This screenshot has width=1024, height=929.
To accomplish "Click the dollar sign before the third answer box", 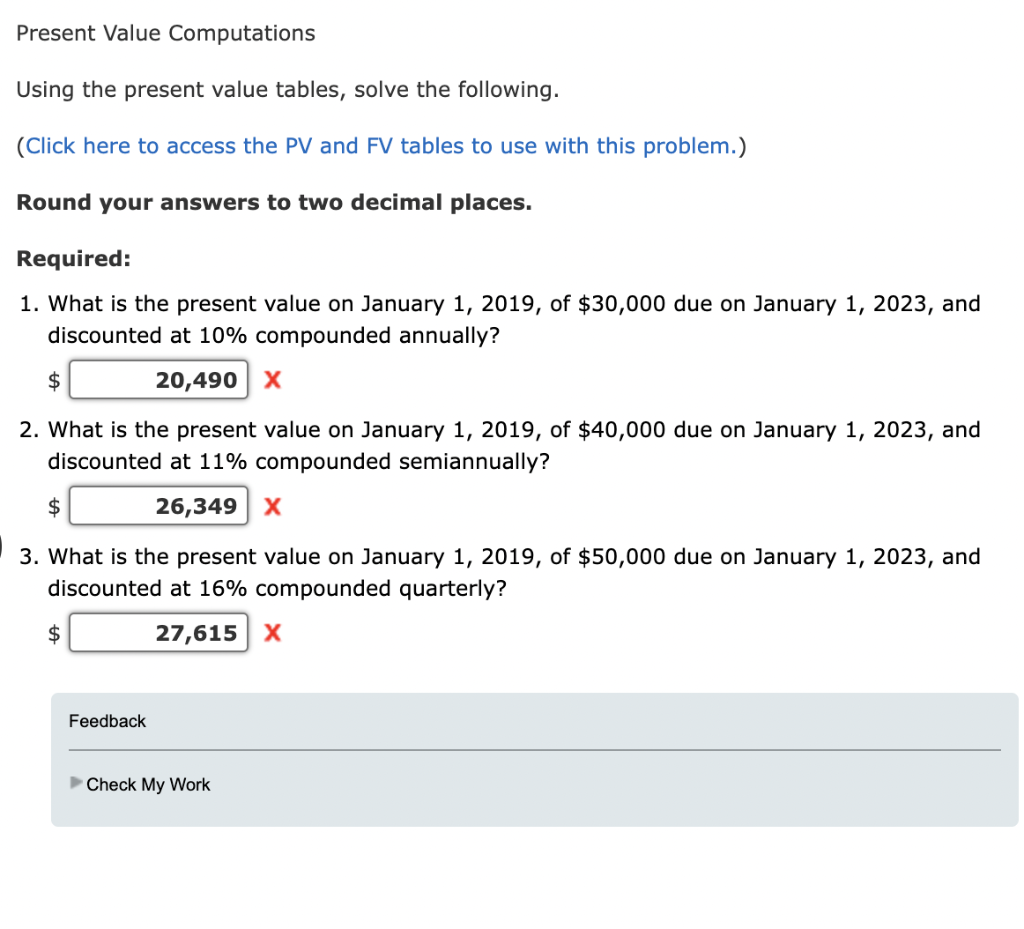I will point(53,632).
